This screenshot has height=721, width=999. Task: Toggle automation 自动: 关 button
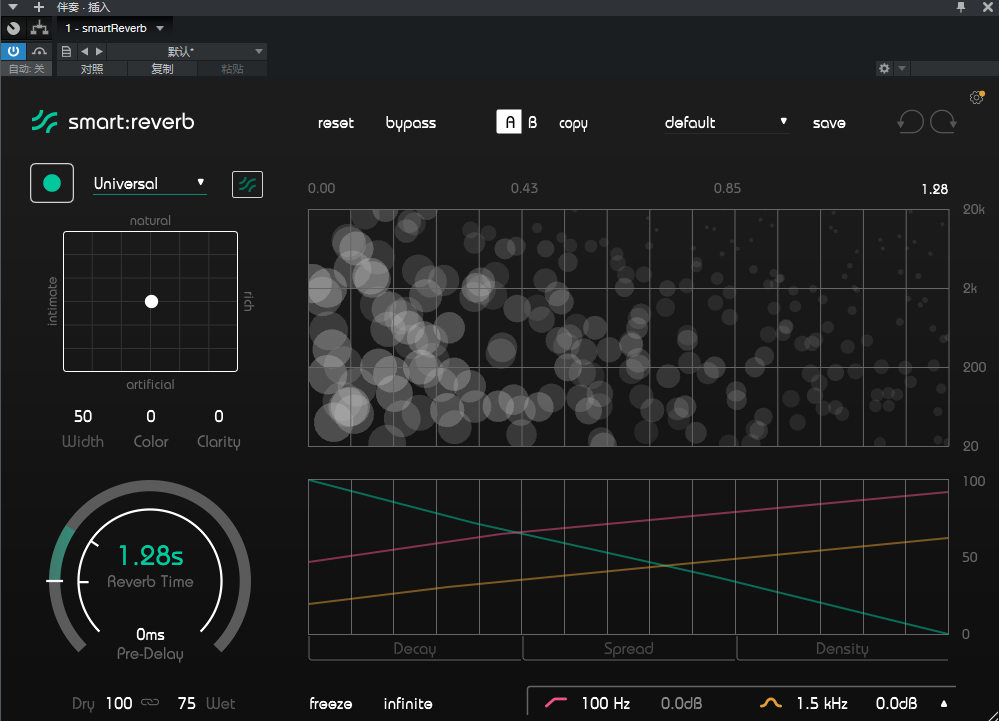coord(26,69)
